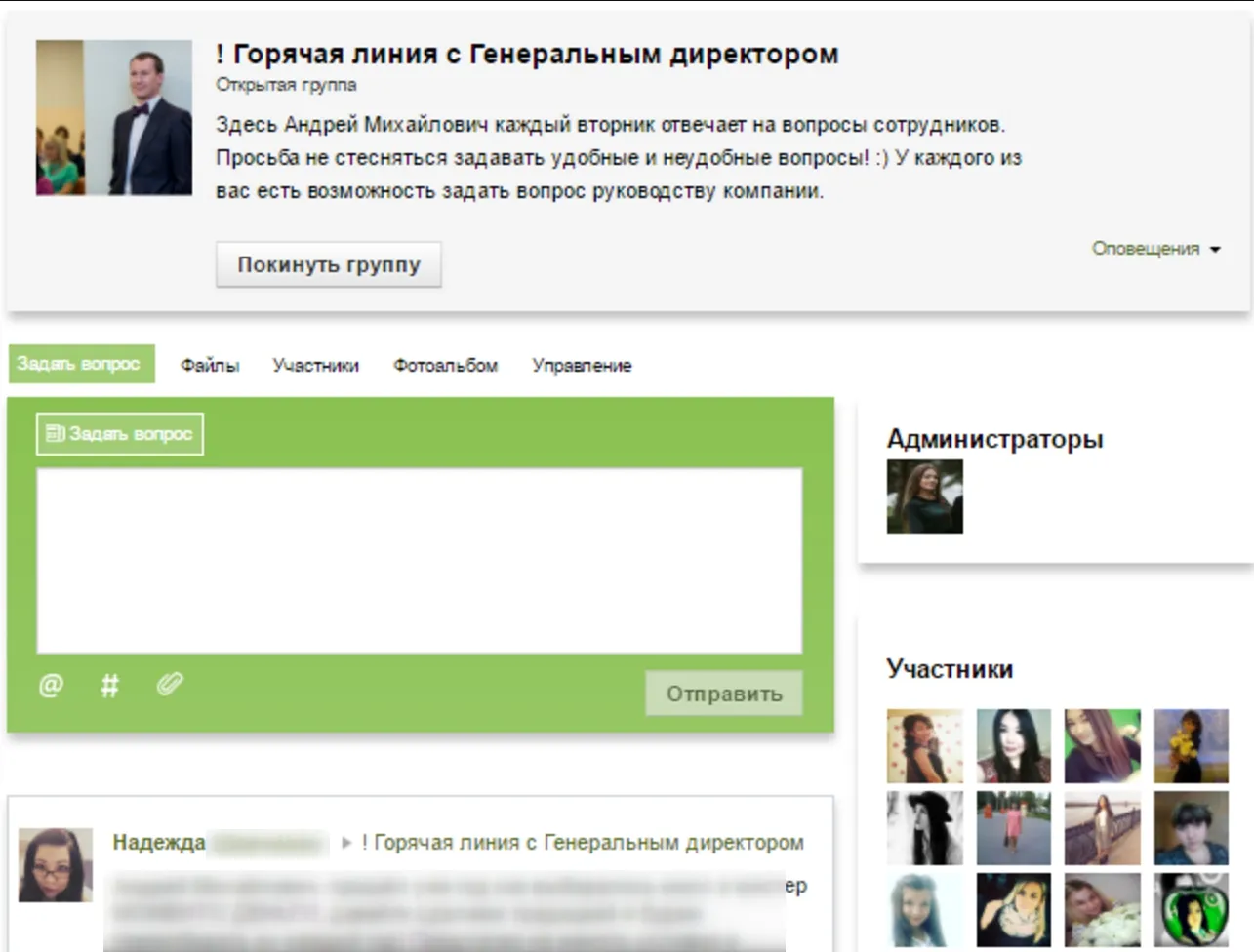1254x952 pixels.
Task: Click the first participant avatar under Участники
Action: 924,746
